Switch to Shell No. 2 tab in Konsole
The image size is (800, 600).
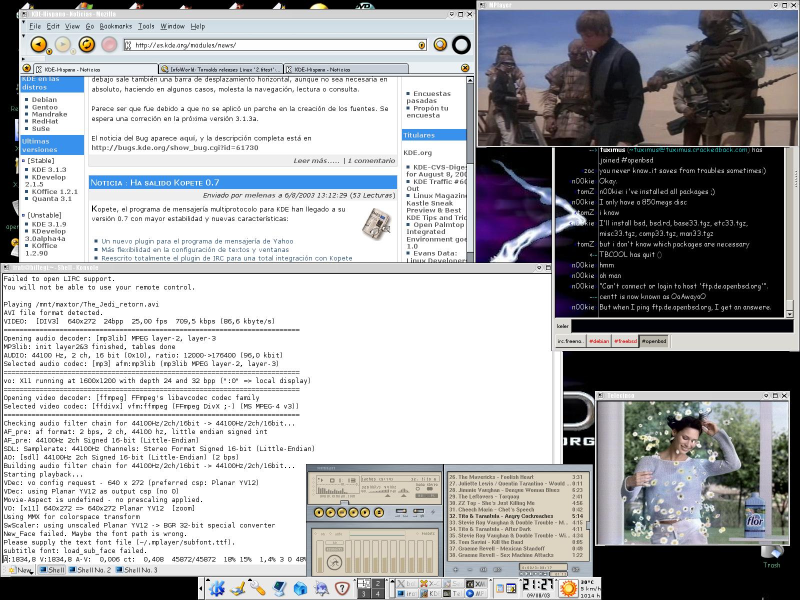click(88, 570)
